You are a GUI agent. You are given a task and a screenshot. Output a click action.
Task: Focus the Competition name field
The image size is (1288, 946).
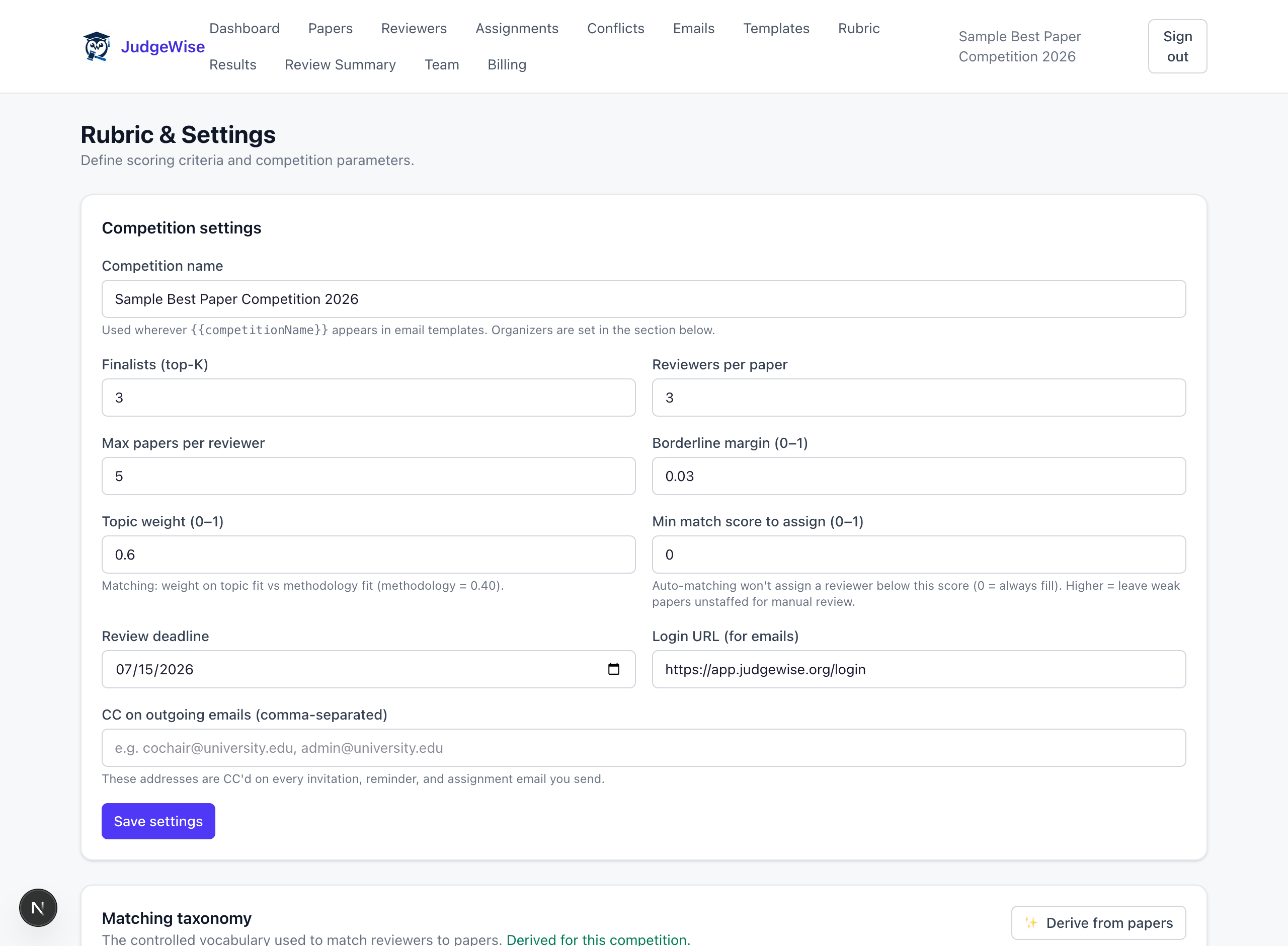point(643,299)
